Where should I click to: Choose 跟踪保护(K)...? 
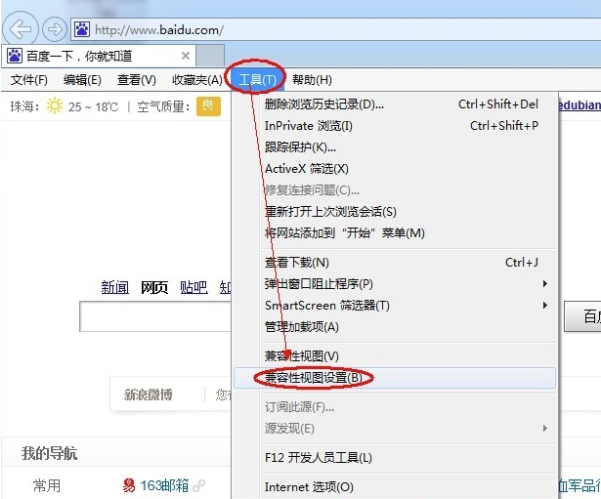[395, 147]
